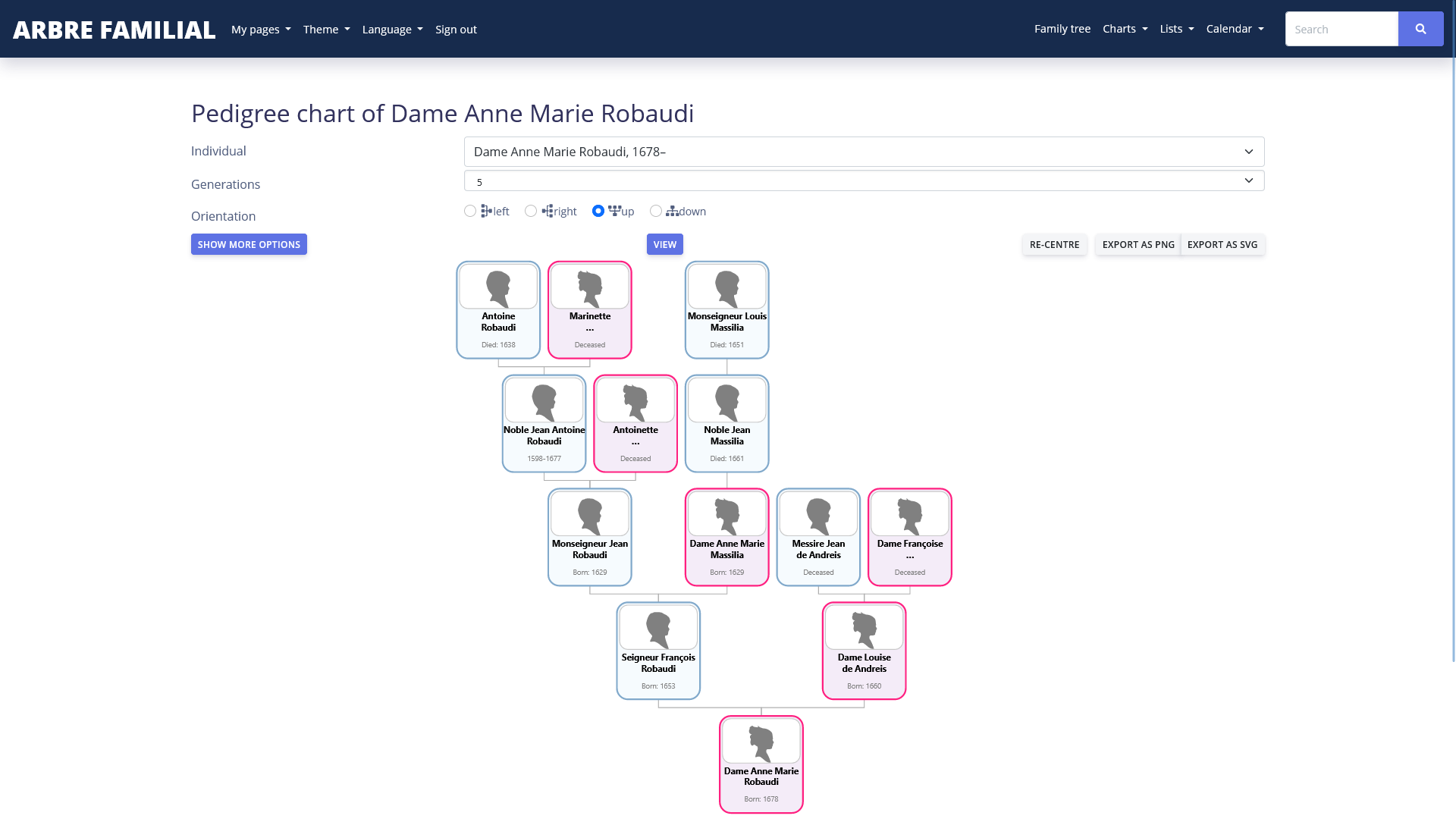Viewport: 1456px width, 819px height.
Task: Select the 'right' orientation radio button
Action: pyautogui.click(x=531, y=211)
